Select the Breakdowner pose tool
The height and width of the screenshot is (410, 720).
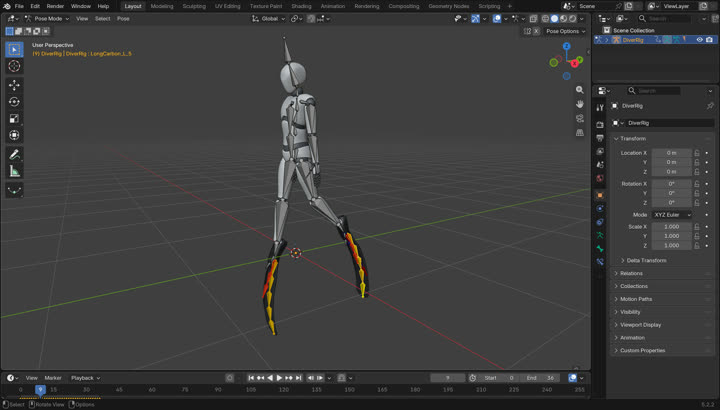click(x=14, y=190)
